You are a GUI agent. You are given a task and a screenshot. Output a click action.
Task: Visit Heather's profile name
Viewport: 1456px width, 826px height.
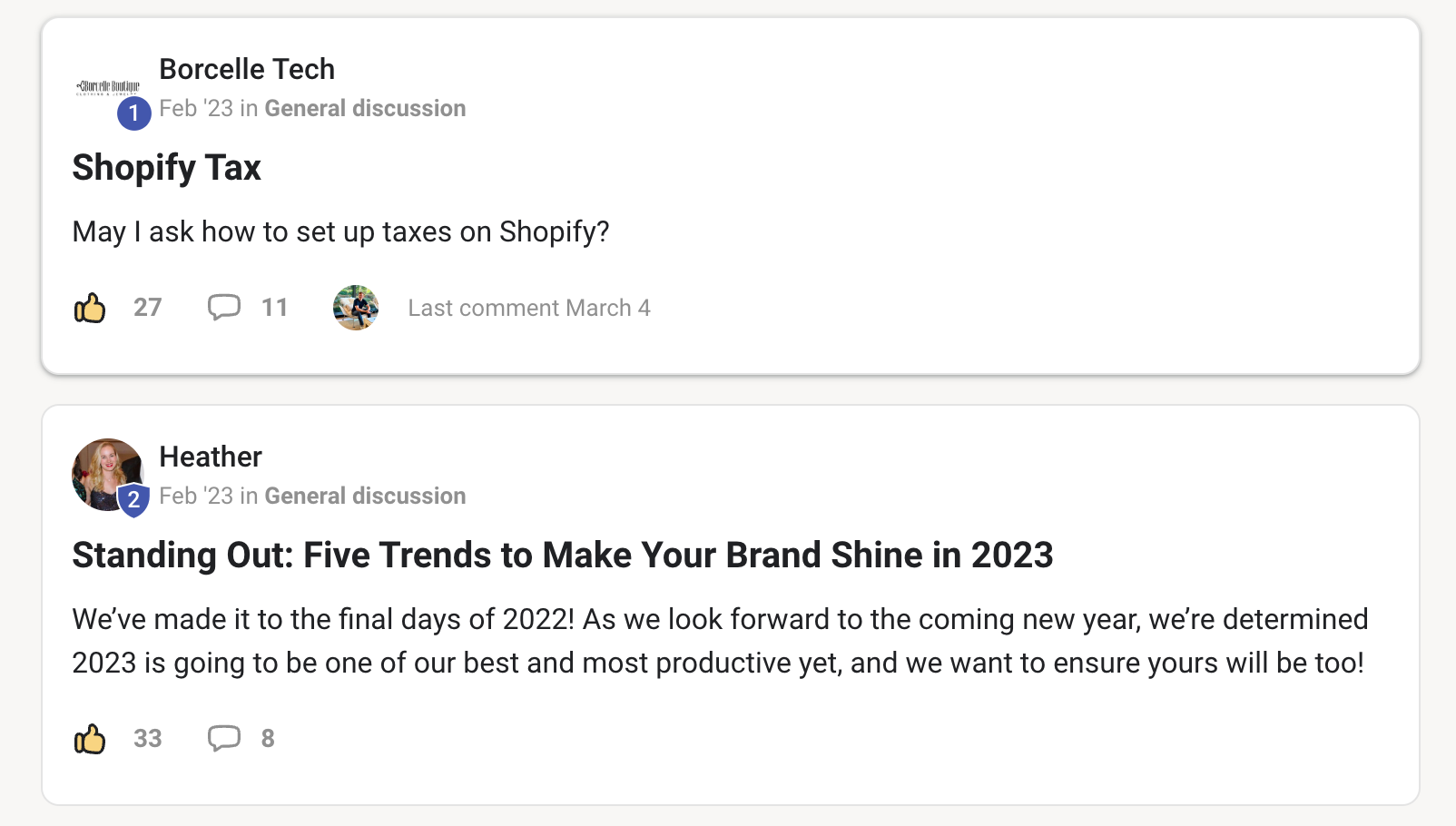pyautogui.click(x=211, y=457)
